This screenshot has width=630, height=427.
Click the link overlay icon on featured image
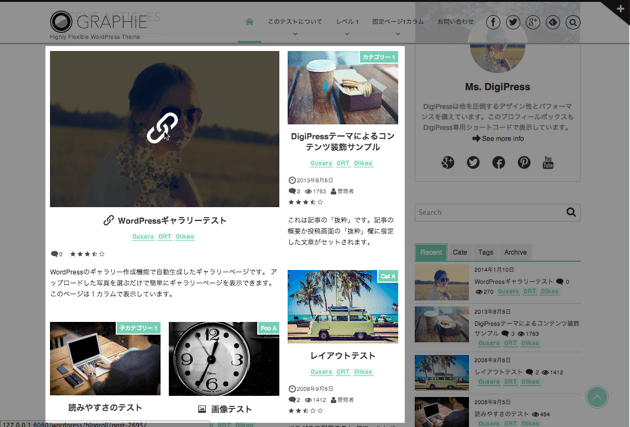pyautogui.click(x=162, y=128)
